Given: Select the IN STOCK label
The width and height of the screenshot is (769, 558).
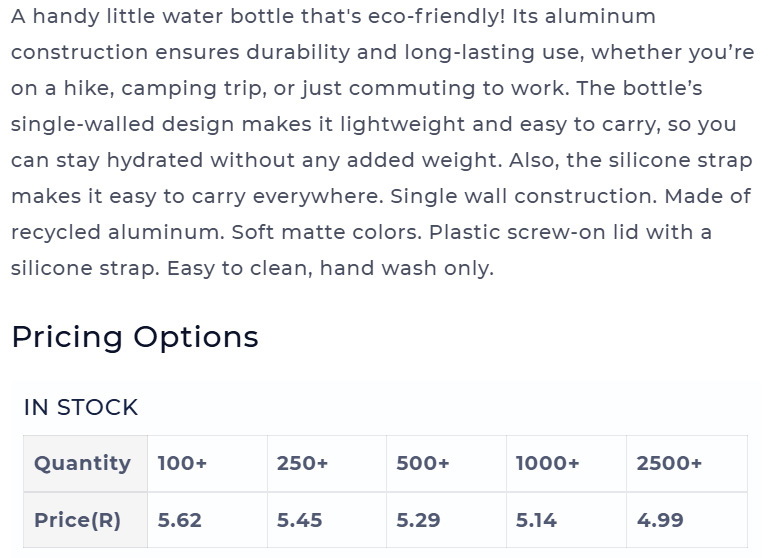Looking at the screenshot, I should click(x=81, y=407).
